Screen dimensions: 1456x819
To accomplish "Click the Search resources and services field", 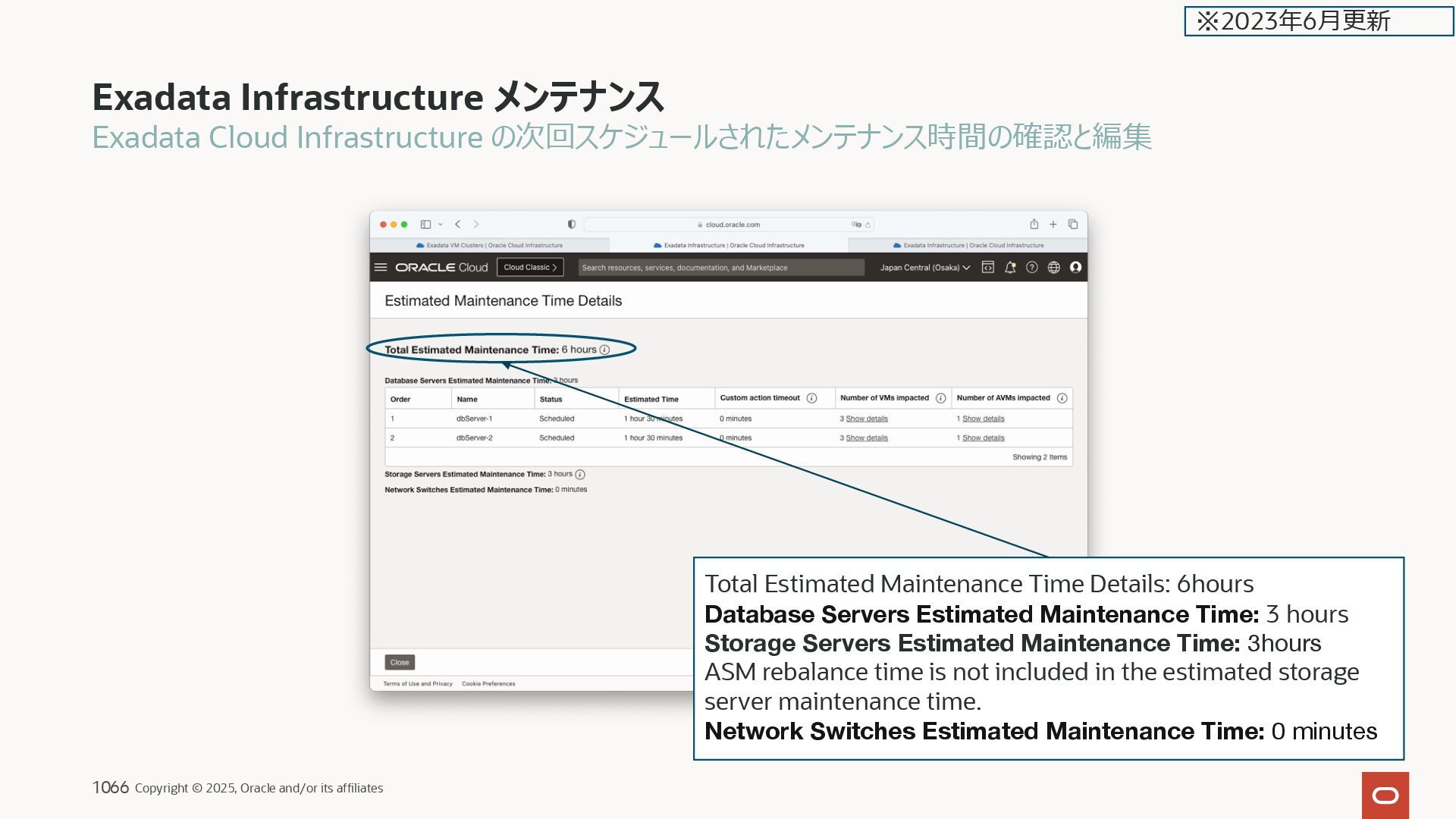I will 720,268.
